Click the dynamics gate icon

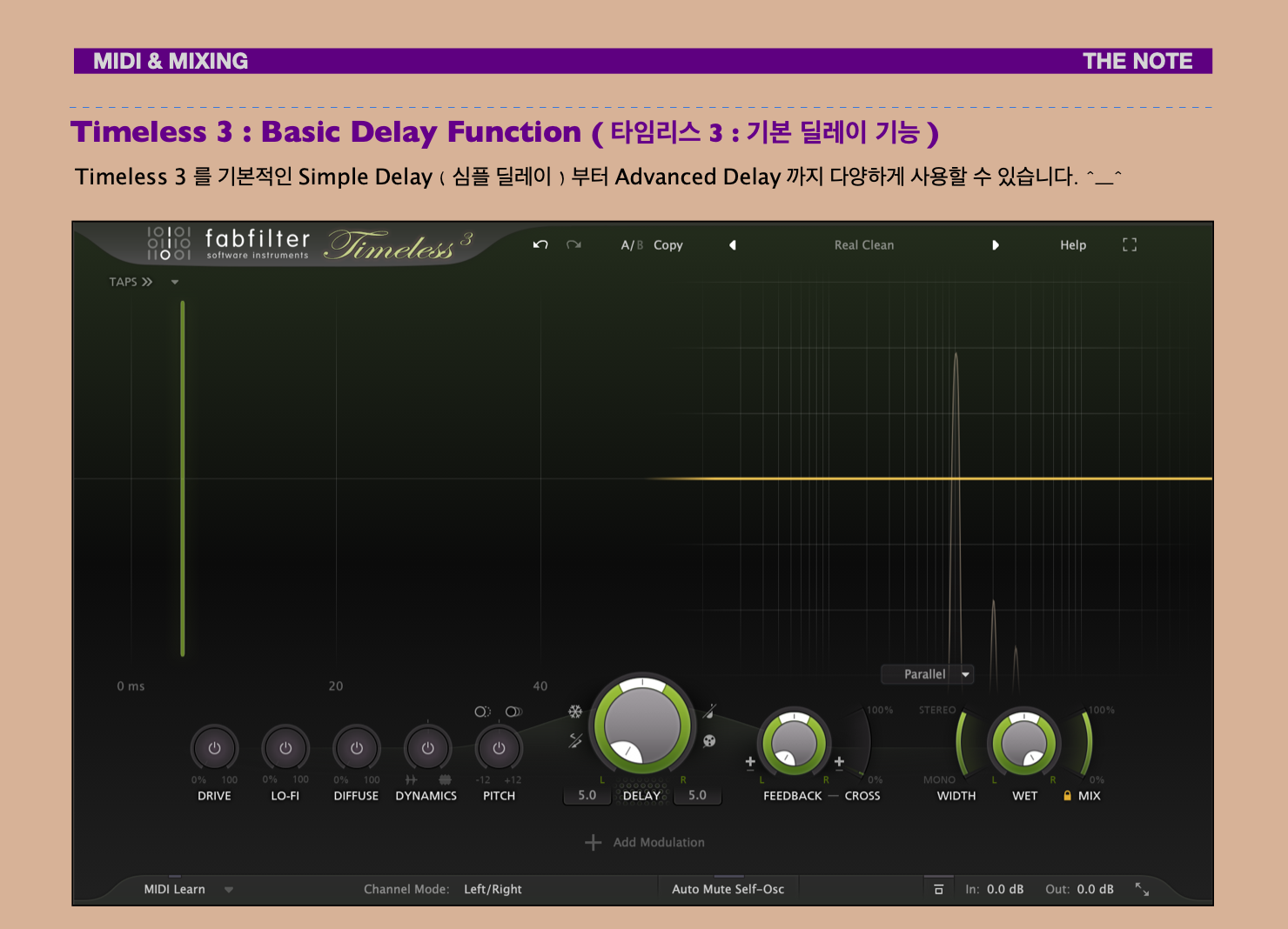click(x=411, y=779)
